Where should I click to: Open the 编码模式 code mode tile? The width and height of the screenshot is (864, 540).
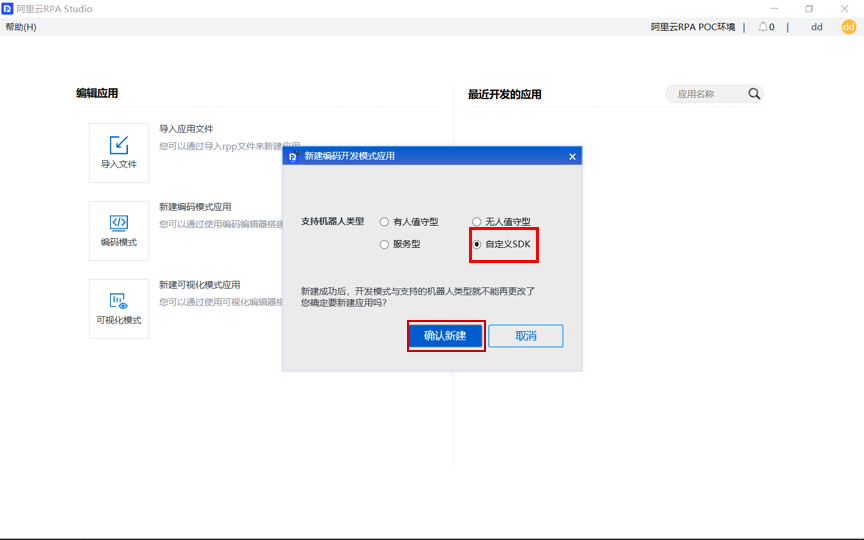coord(118,230)
